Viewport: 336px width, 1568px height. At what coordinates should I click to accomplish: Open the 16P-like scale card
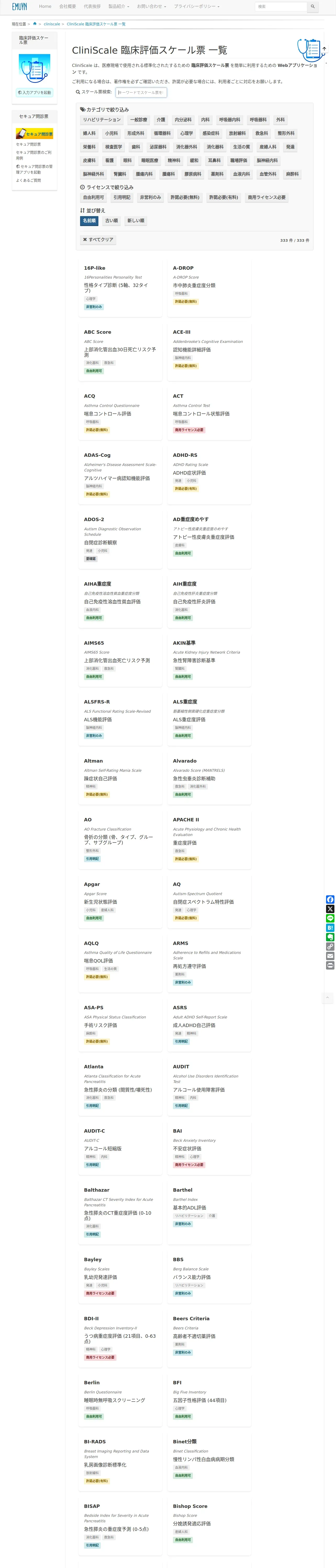(121, 287)
